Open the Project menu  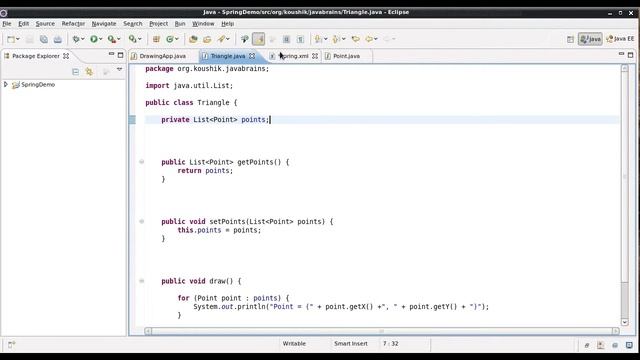pyautogui.click(x=158, y=24)
